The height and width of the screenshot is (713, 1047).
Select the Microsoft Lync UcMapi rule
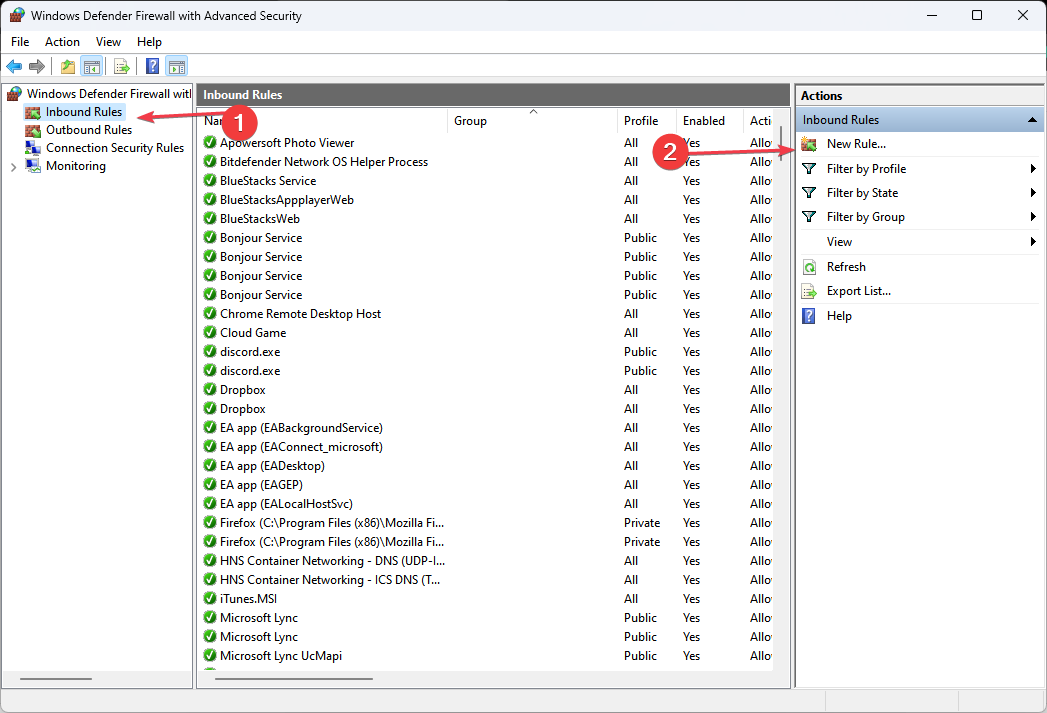[281, 656]
